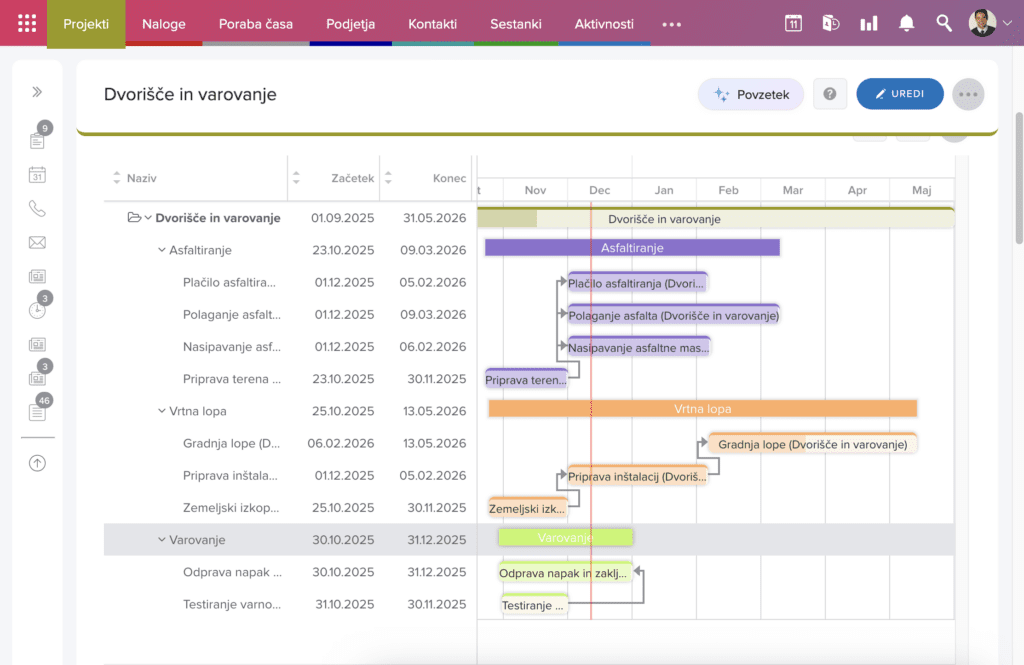Click the notifications bell icon
Image resolution: width=1024 pixels, height=665 pixels.
point(907,23)
